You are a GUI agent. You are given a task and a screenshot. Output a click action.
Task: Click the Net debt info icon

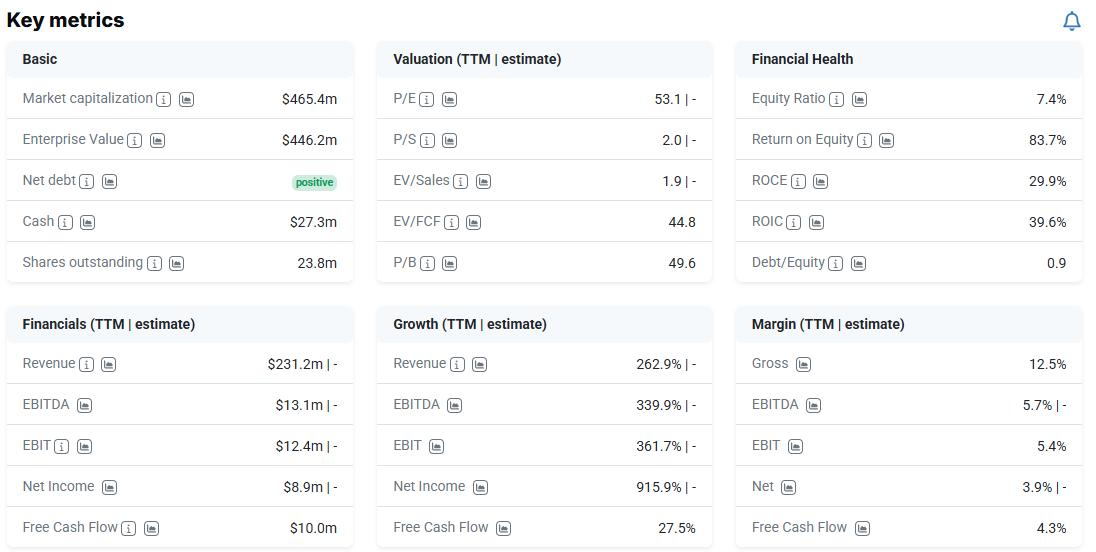[87, 182]
